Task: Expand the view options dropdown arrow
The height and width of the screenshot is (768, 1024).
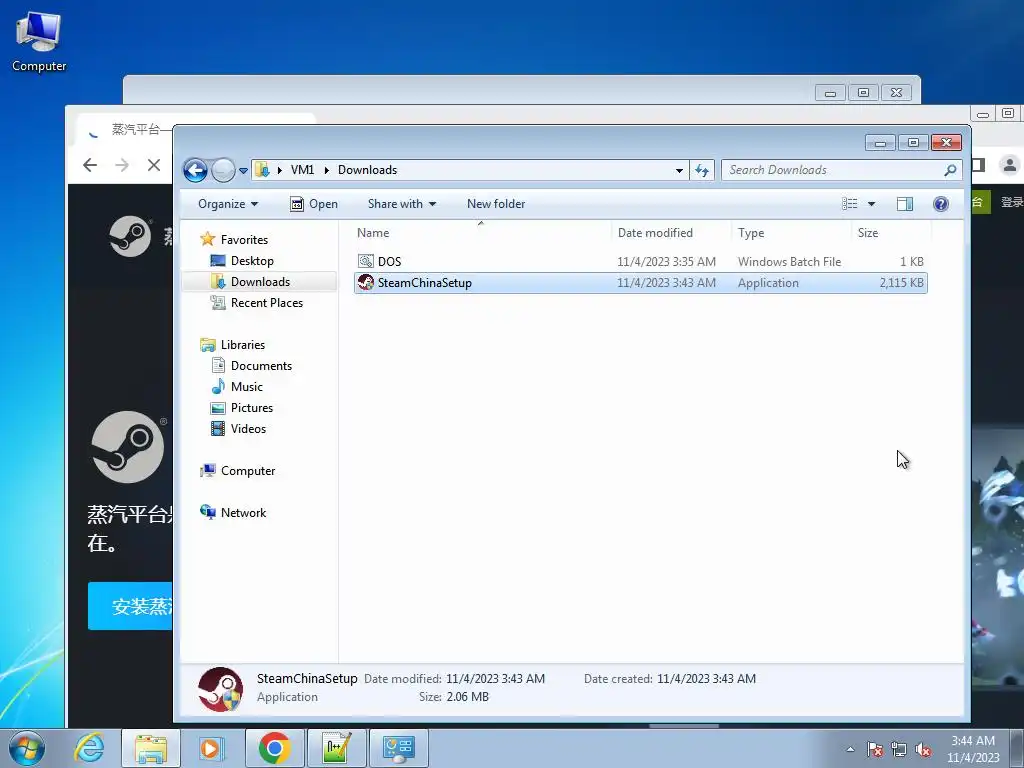Action: pos(871,204)
